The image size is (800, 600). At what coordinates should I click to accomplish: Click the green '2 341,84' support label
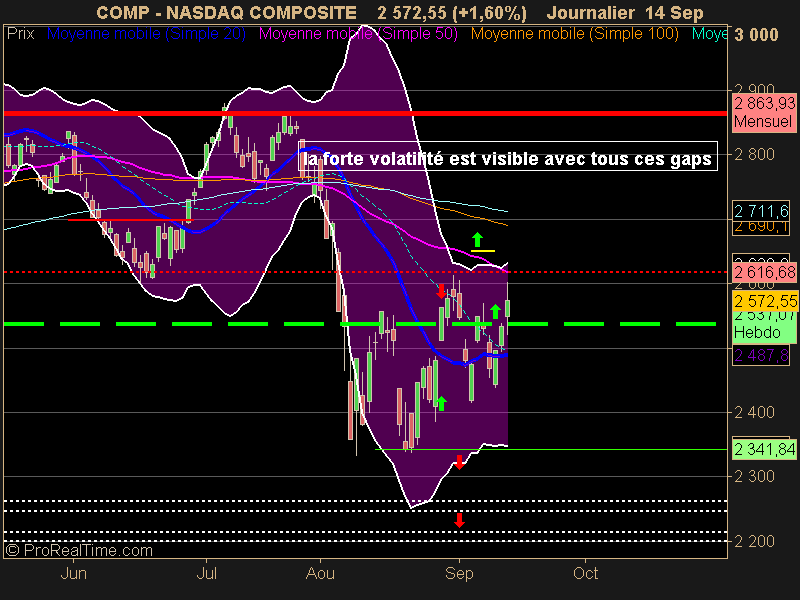[764, 449]
